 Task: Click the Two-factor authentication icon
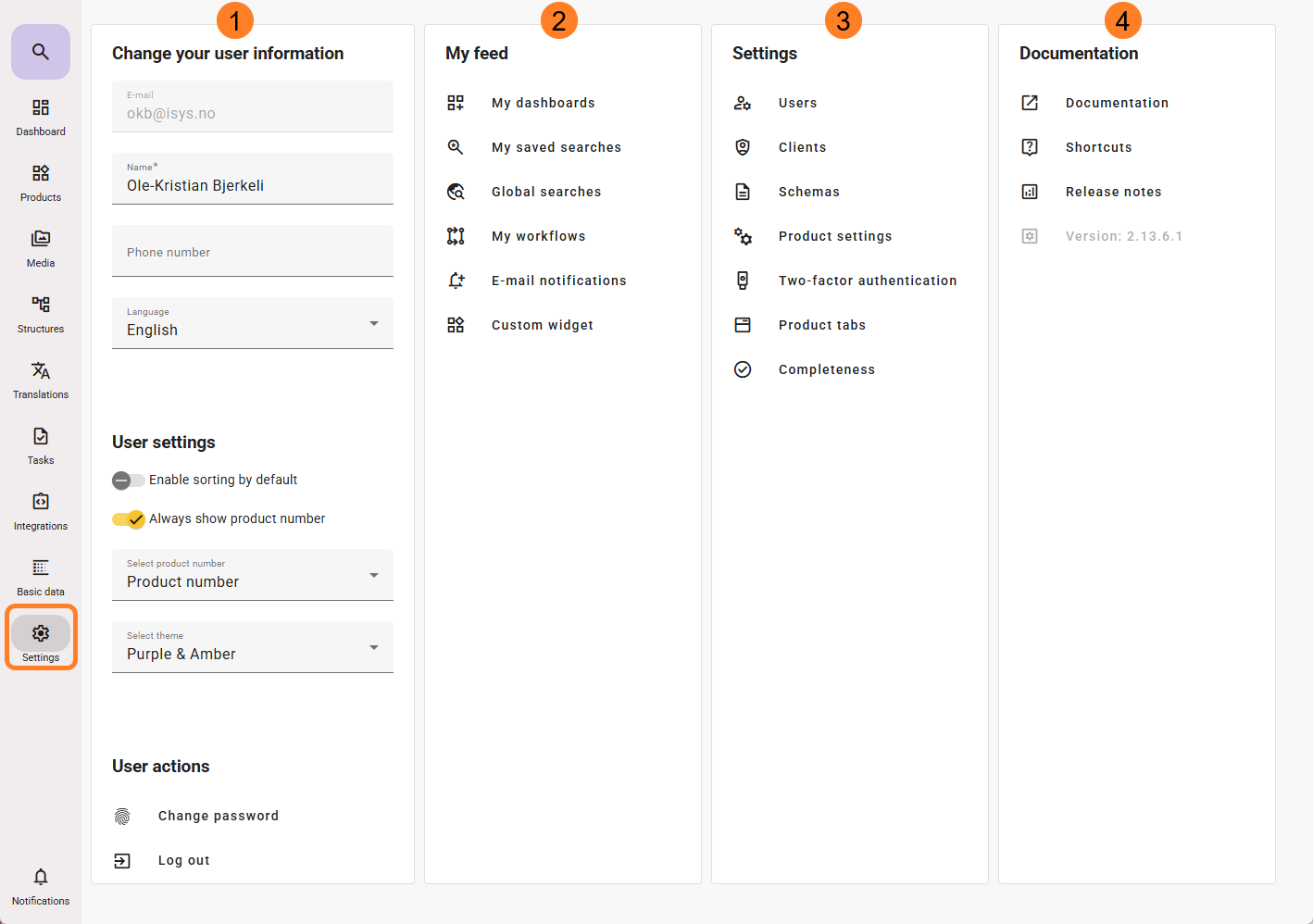click(743, 281)
